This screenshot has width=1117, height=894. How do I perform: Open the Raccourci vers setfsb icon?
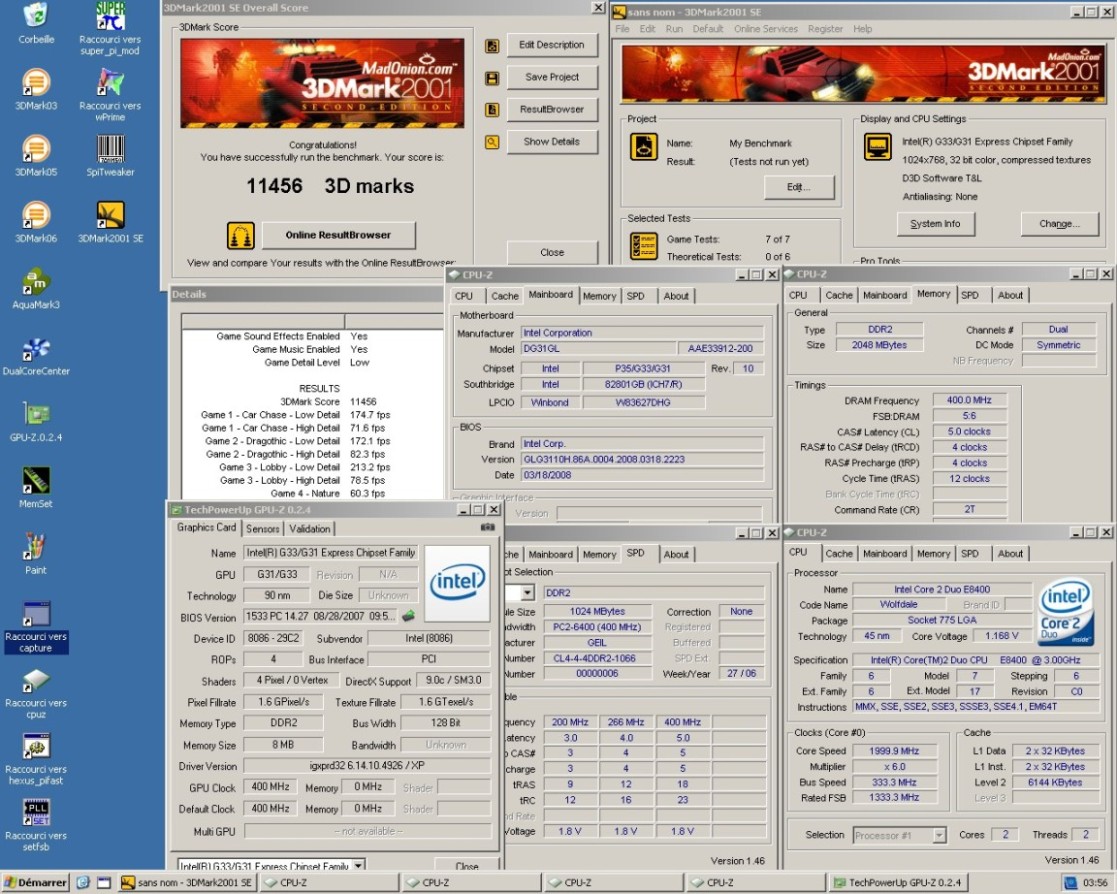36,812
